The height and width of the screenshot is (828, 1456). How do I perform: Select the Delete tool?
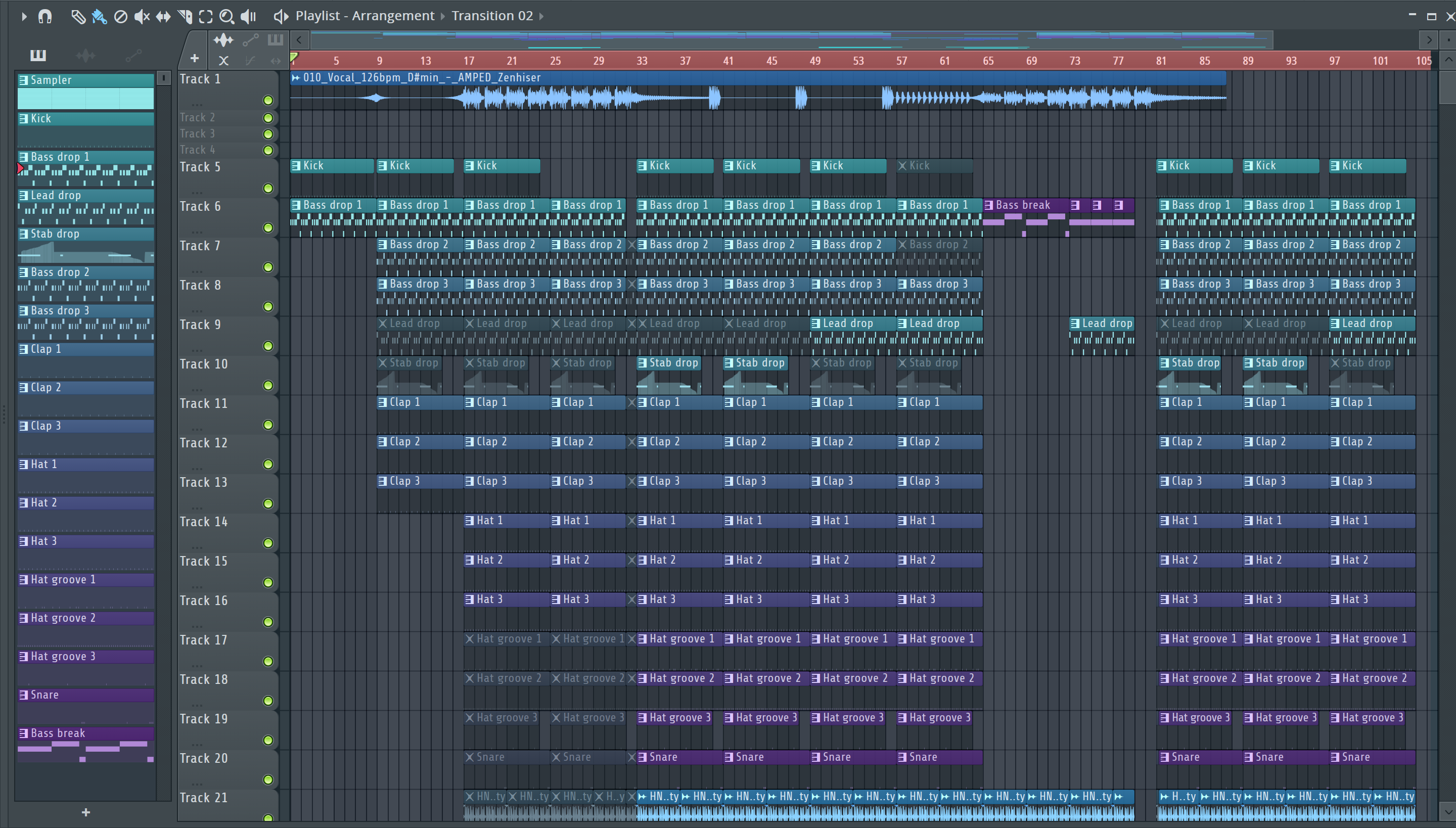tap(120, 17)
